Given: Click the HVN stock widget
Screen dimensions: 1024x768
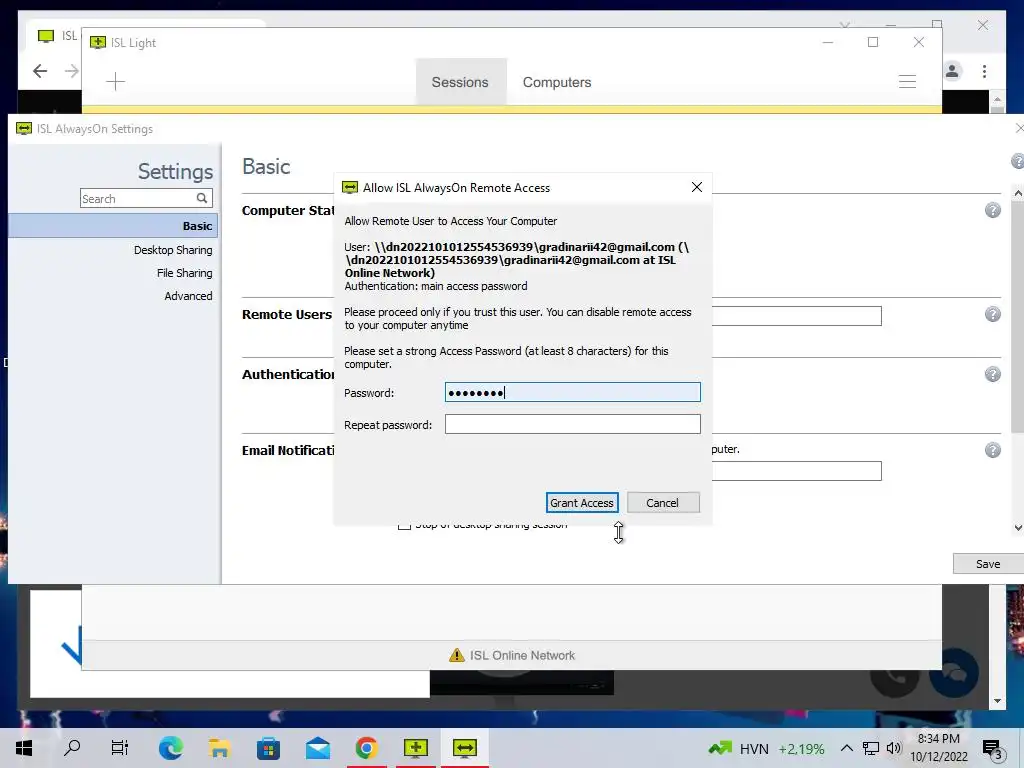Looking at the screenshot, I should pyautogui.click(x=767, y=748).
